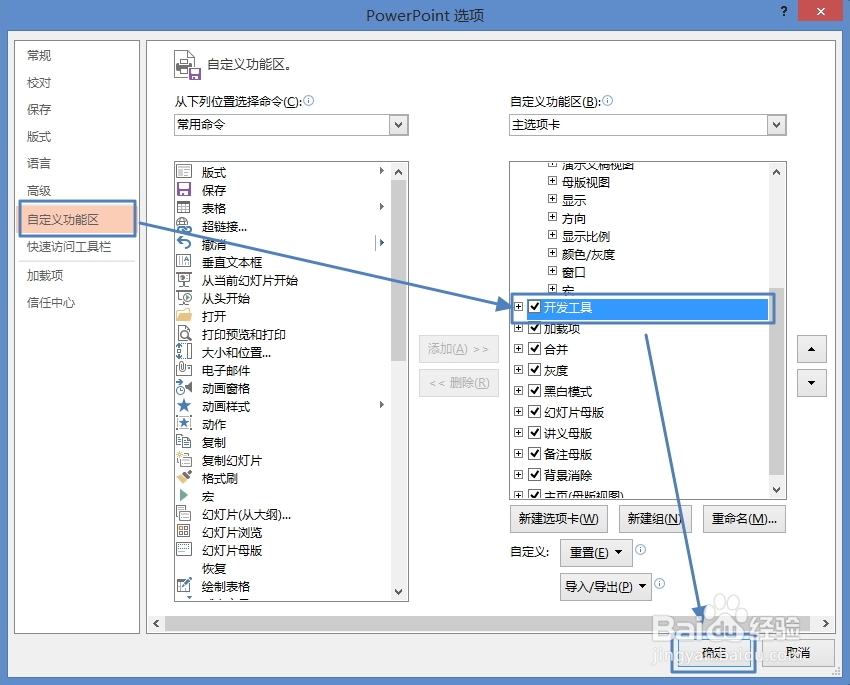Open the 重置(E) dropdown button

coord(596,553)
